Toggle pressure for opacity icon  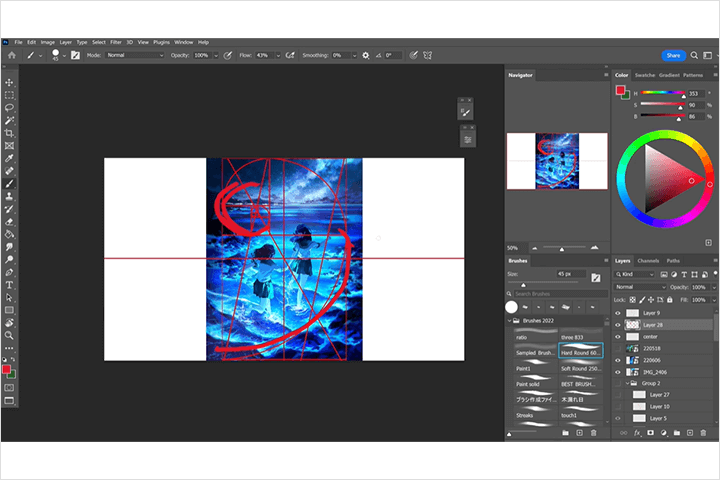[x=227, y=55]
